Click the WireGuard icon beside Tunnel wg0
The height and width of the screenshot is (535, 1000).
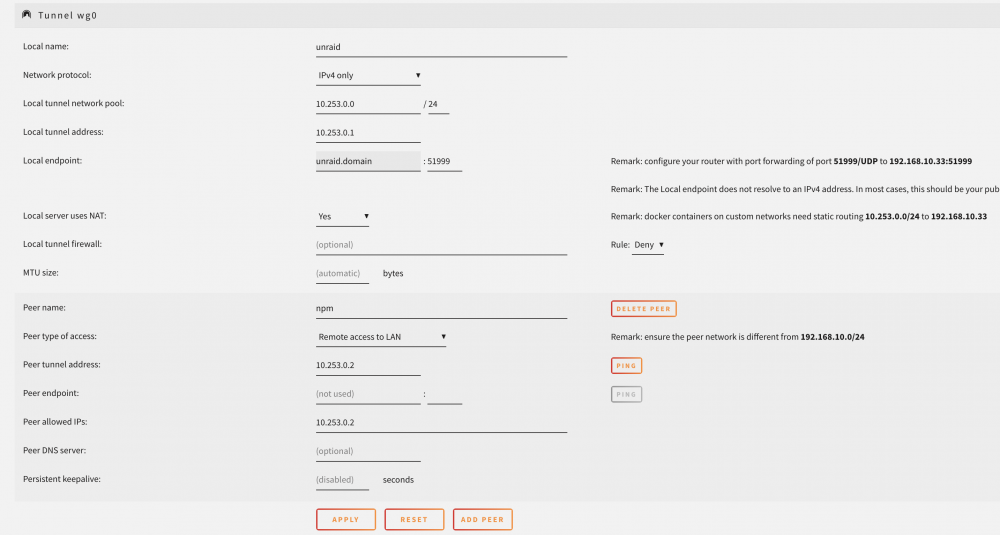(x=26, y=15)
